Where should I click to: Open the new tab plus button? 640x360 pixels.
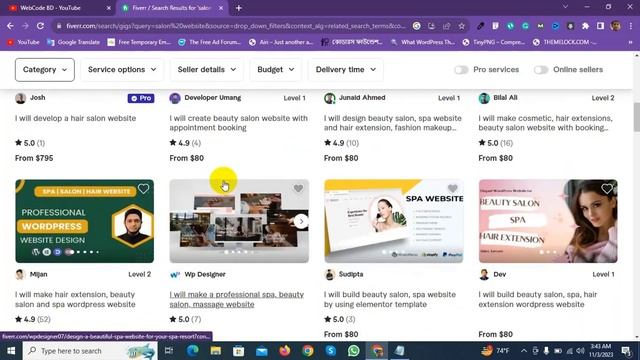click(239, 8)
